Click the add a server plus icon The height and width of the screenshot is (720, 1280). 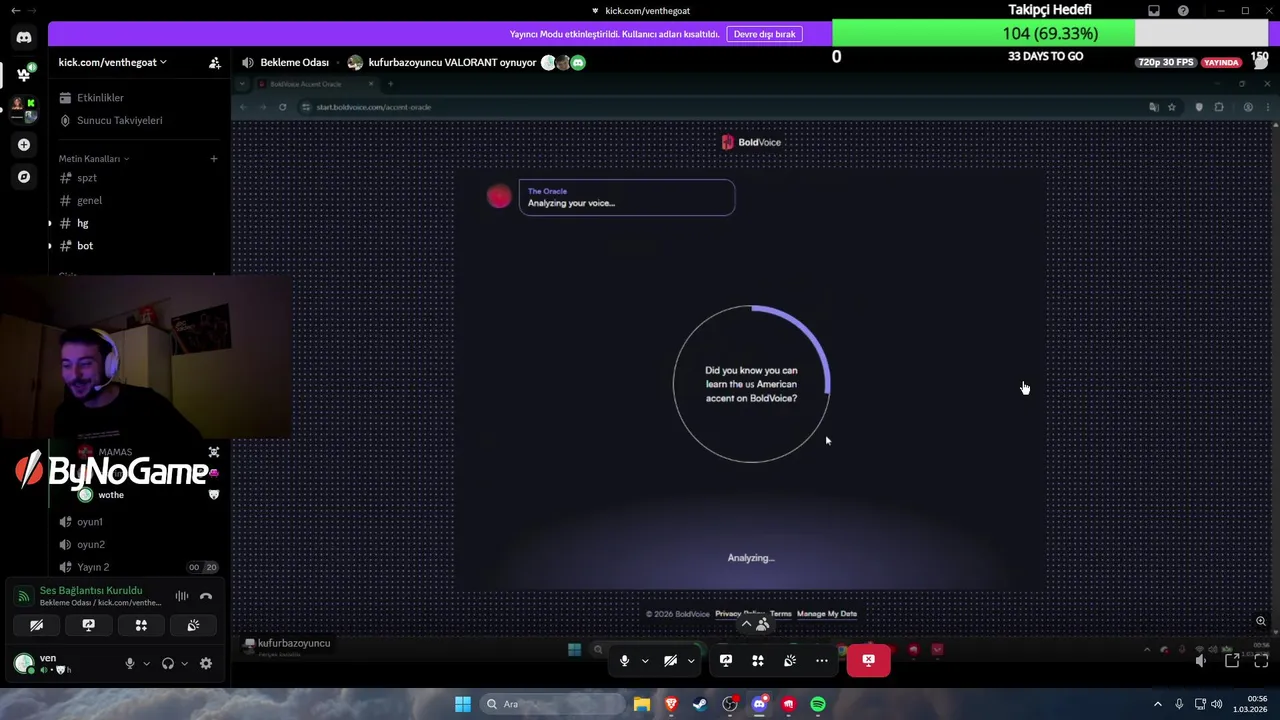pyautogui.click(x=24, y=144)
